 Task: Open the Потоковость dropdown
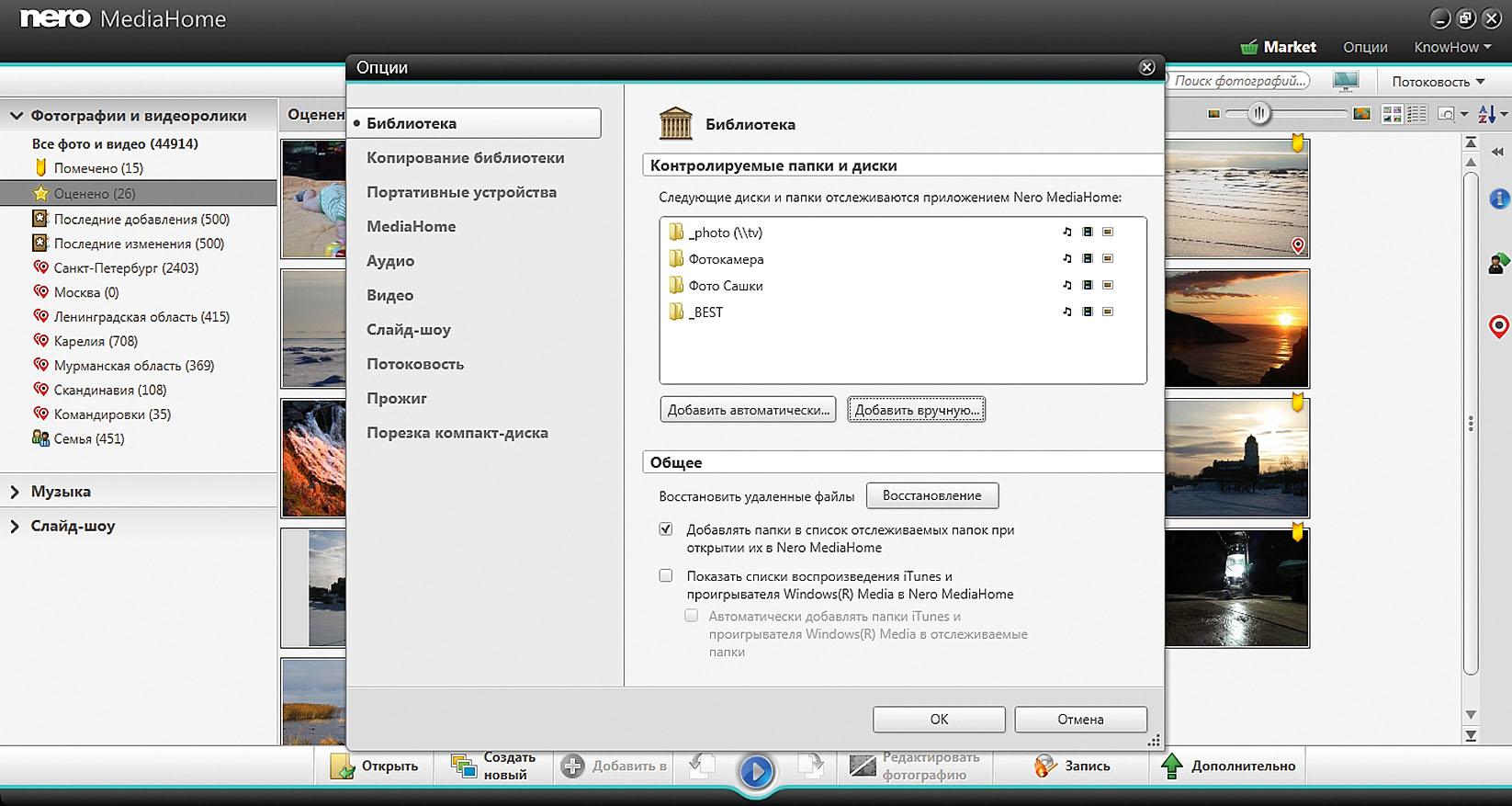pos(1438,82)
